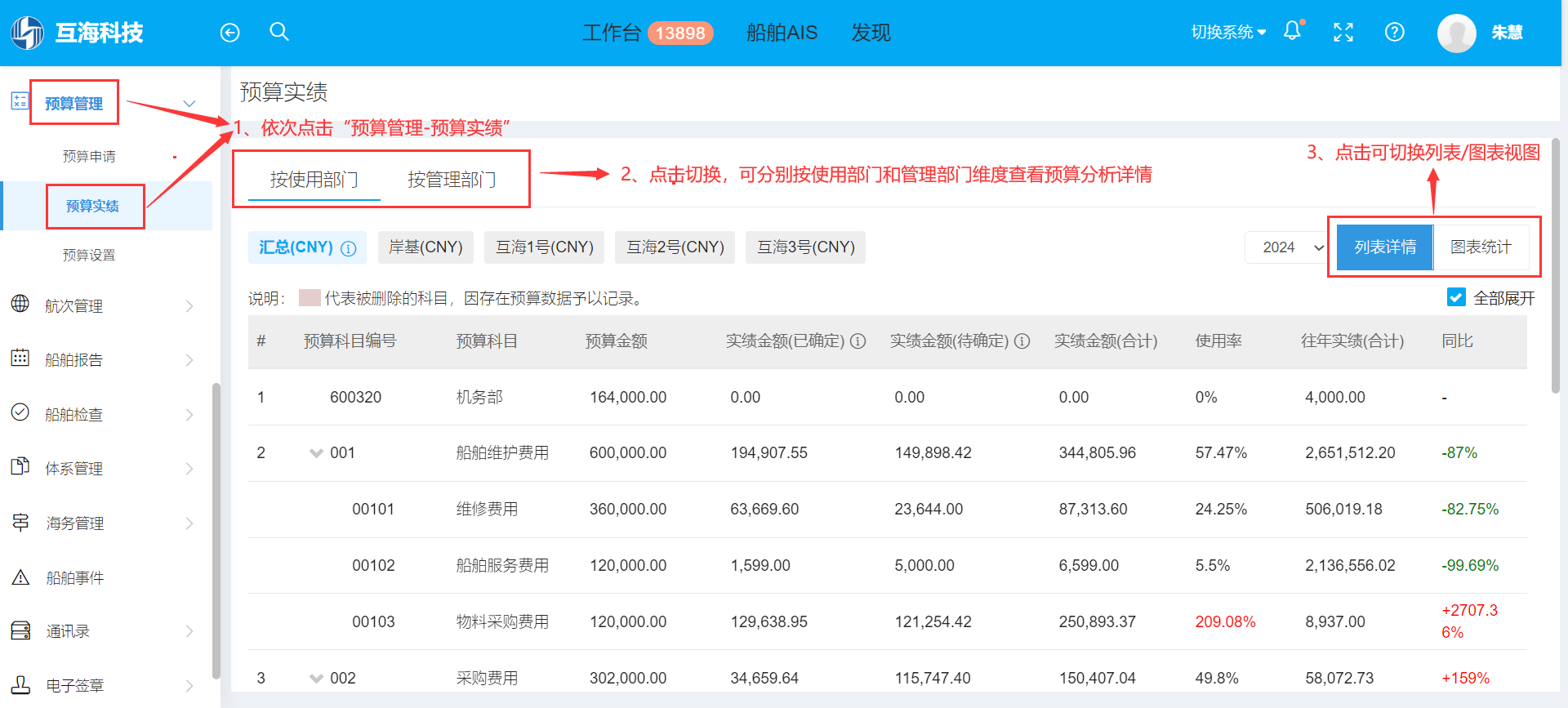This screenshot has height=708, width=1568.
Task: Click info icon beside 汇总(CNY)
Action: pos(349,248)
